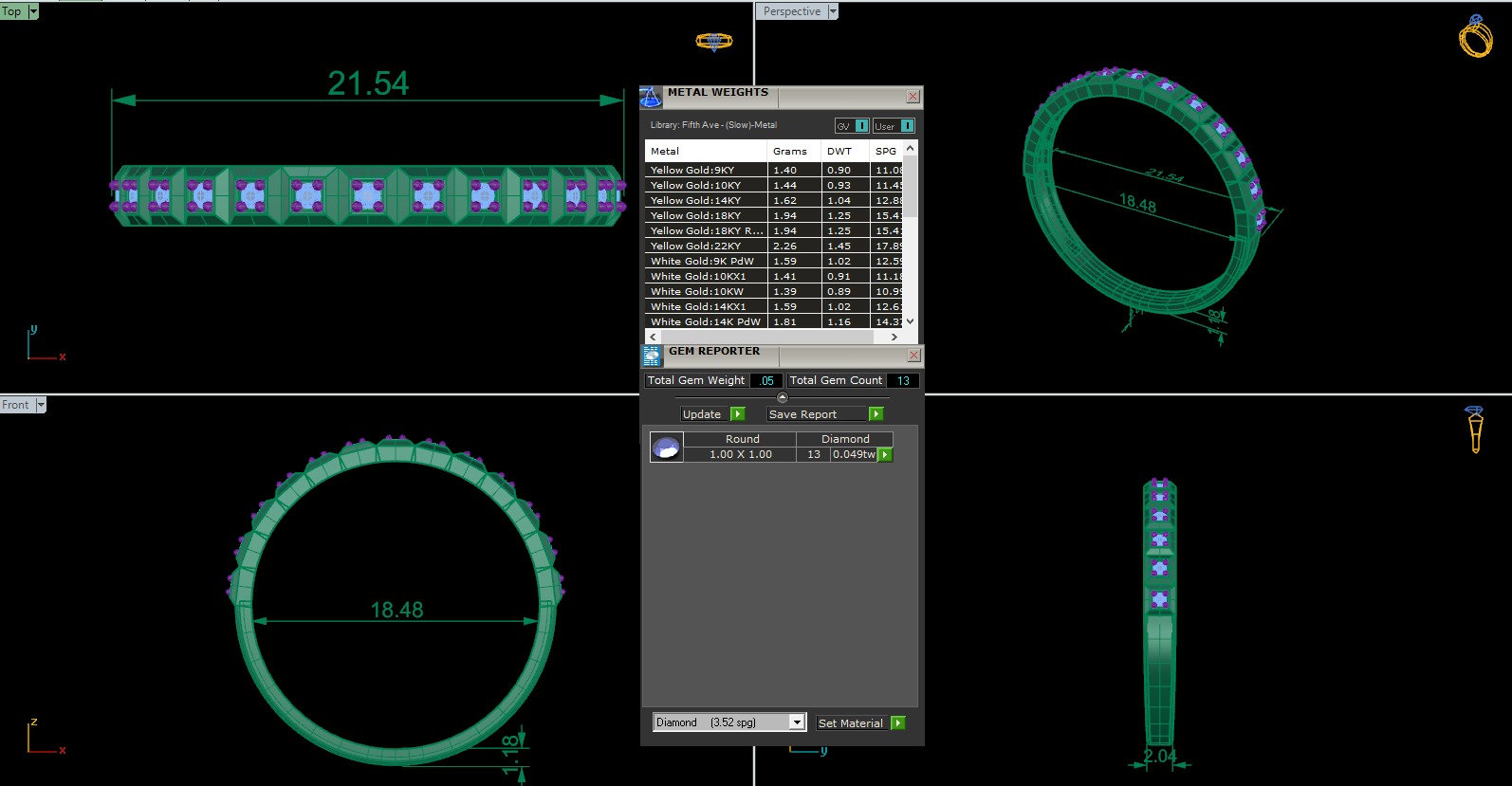Click the Metal Weights panel icon
This screenshot has width=1512, height=786.
click(x=651, y=97)
